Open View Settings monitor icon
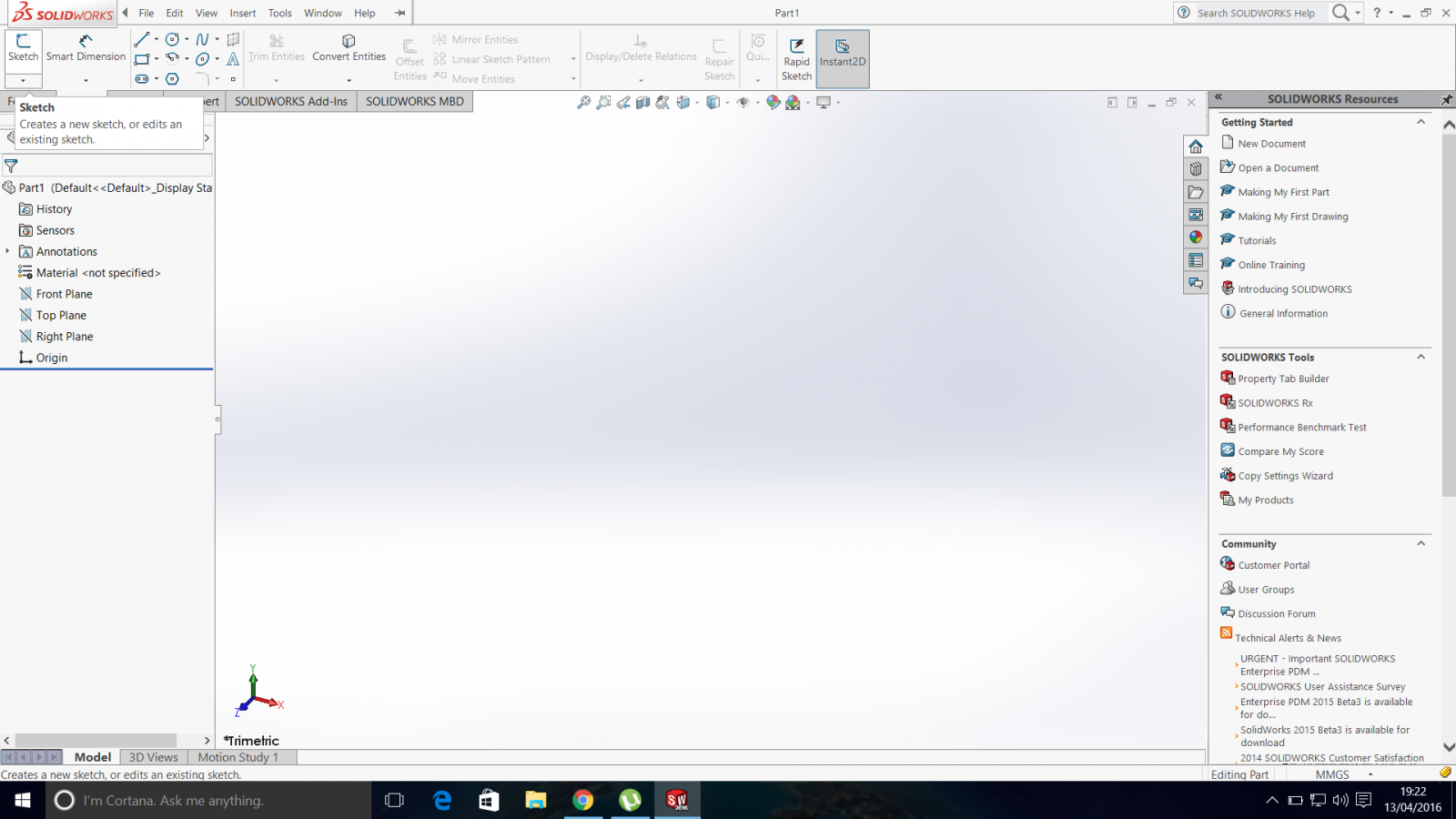 pos(824,103)
